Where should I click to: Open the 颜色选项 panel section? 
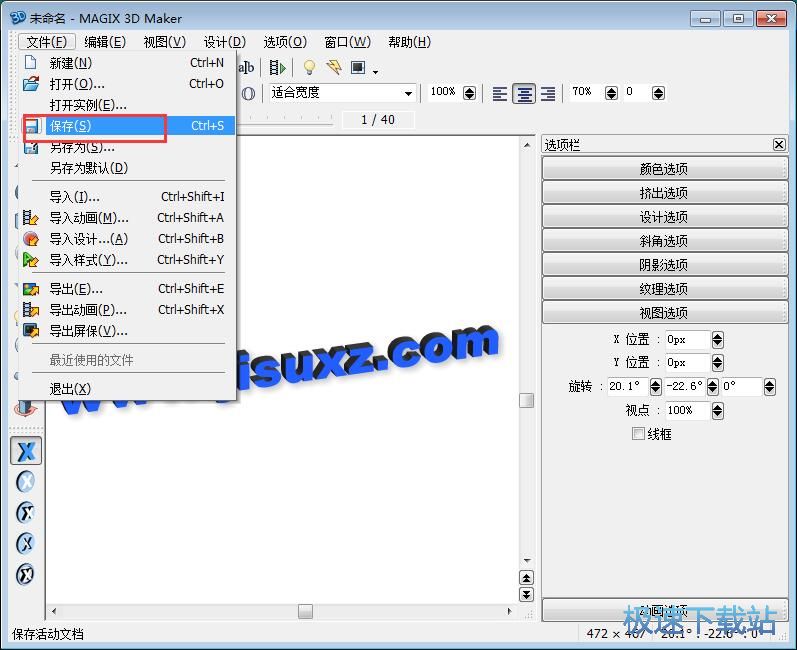pos(664,168)
